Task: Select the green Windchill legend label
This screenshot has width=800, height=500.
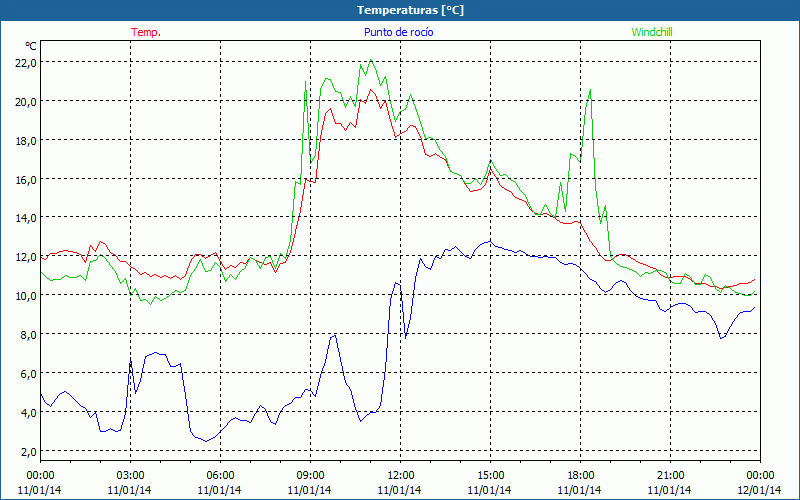Action: [652, 32]
